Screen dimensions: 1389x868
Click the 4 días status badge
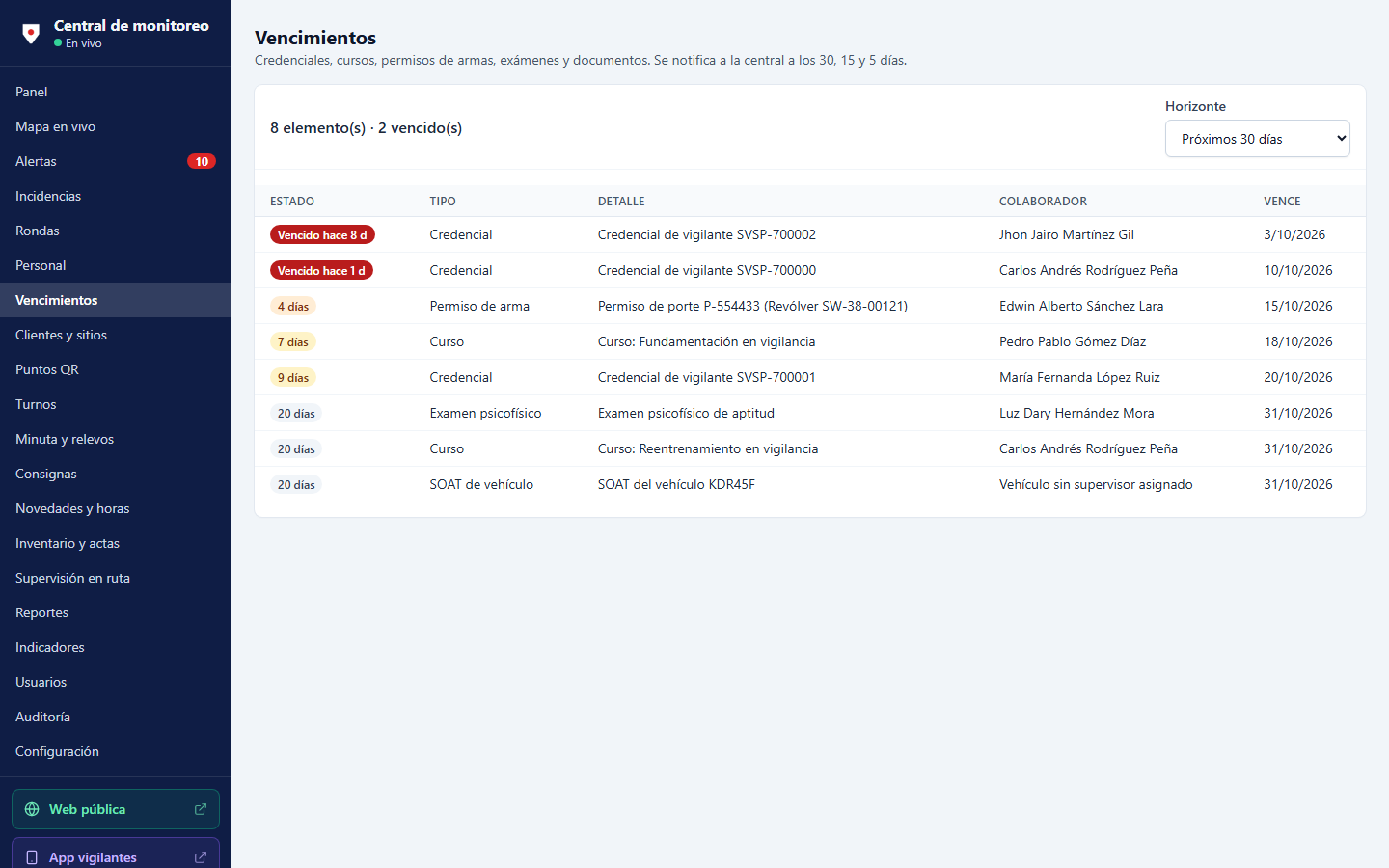tap(293, 306)
